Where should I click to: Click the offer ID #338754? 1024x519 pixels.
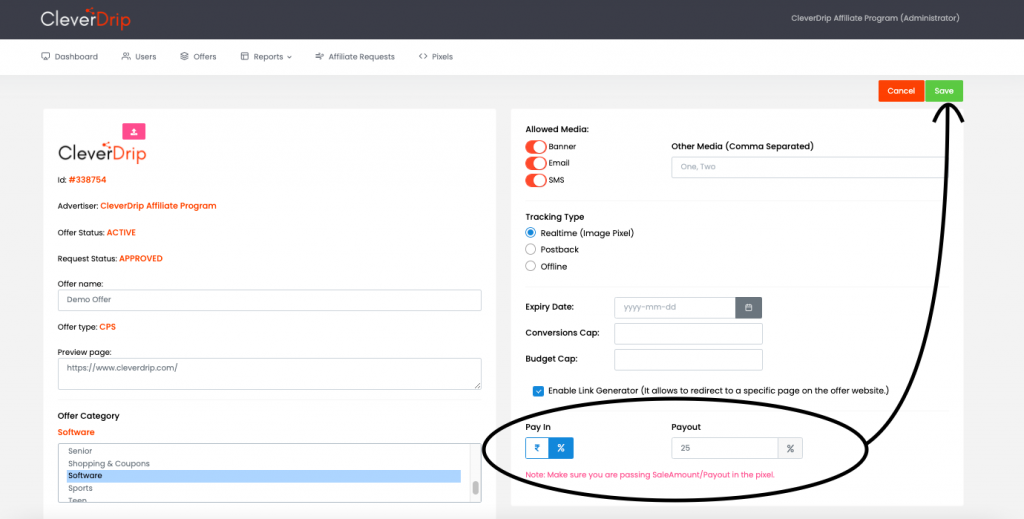click(x=87, y=179)
